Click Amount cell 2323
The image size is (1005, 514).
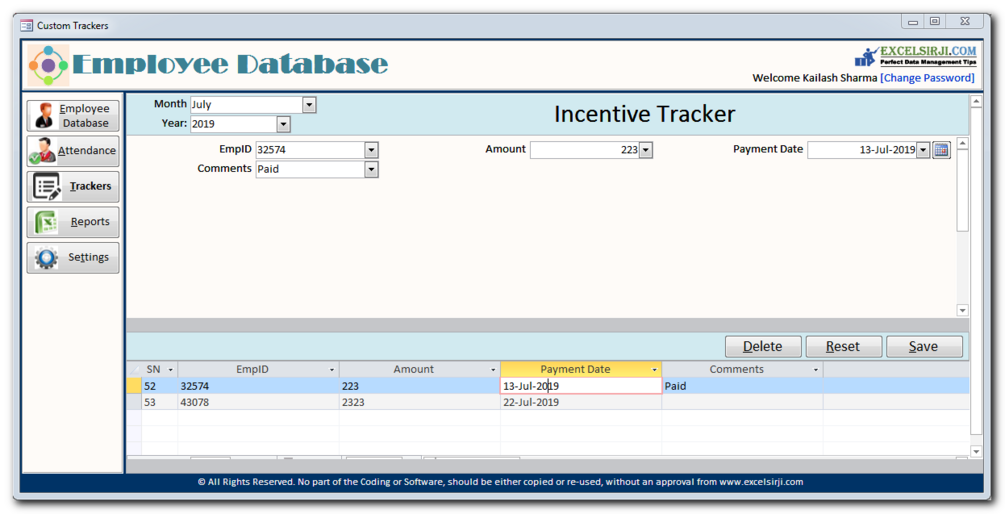(x=420, y=402)
